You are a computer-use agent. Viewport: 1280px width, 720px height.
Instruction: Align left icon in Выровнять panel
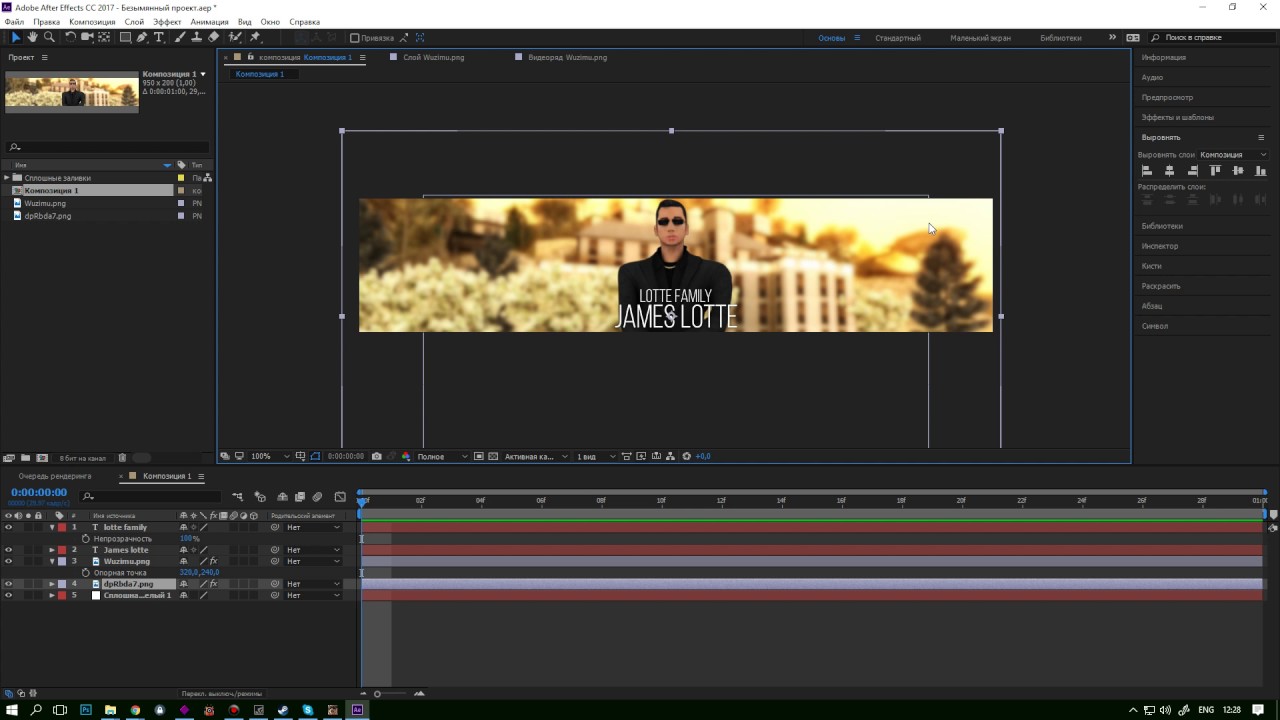point(1147,171)
